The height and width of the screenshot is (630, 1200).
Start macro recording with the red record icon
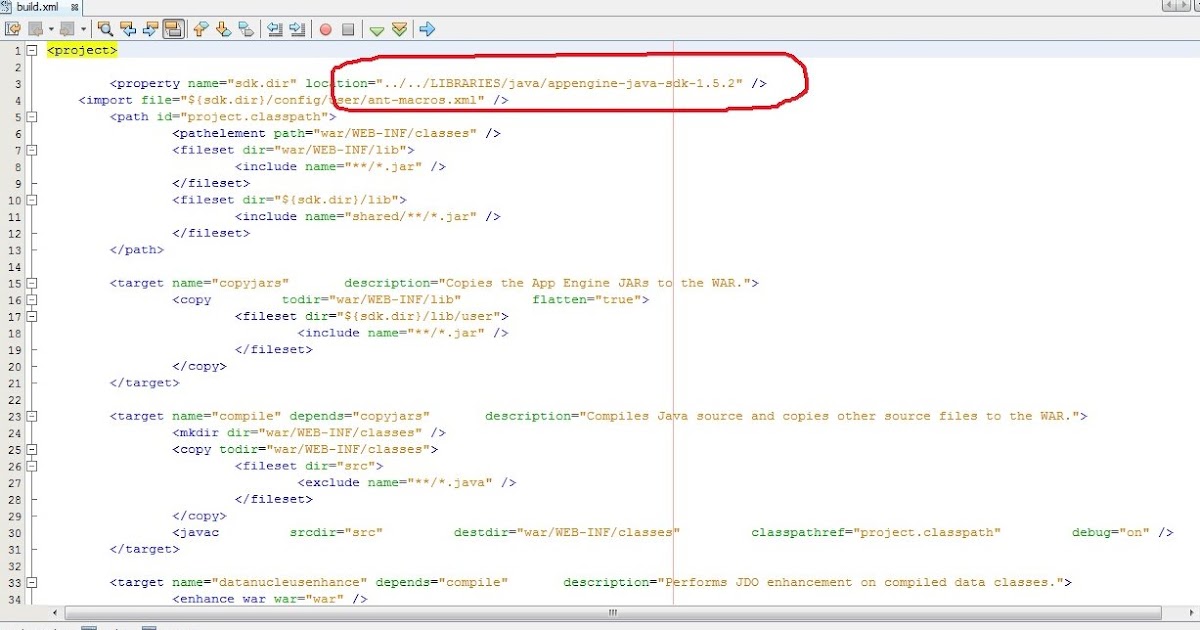(x=325, y=29)
